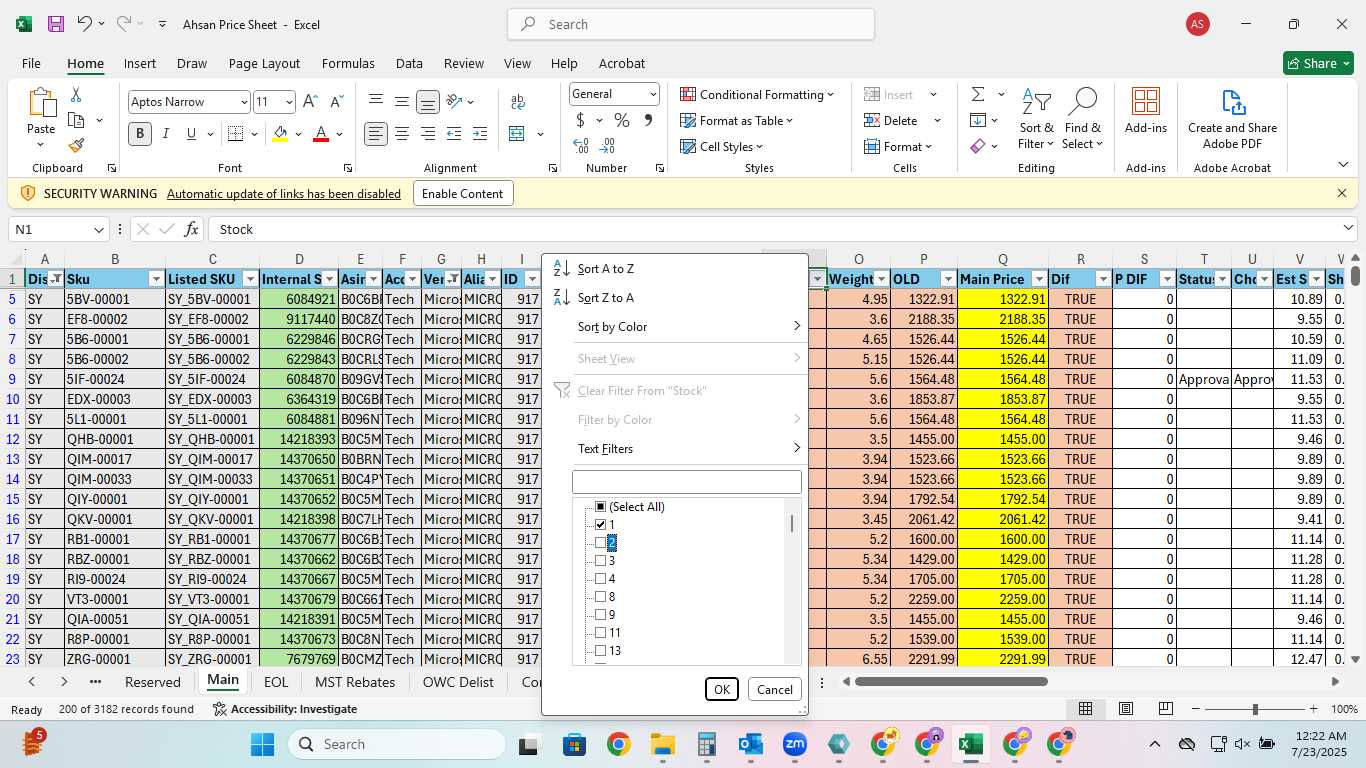
Task: Expand Text Filters submenu
Action: [x=689, y=449]
